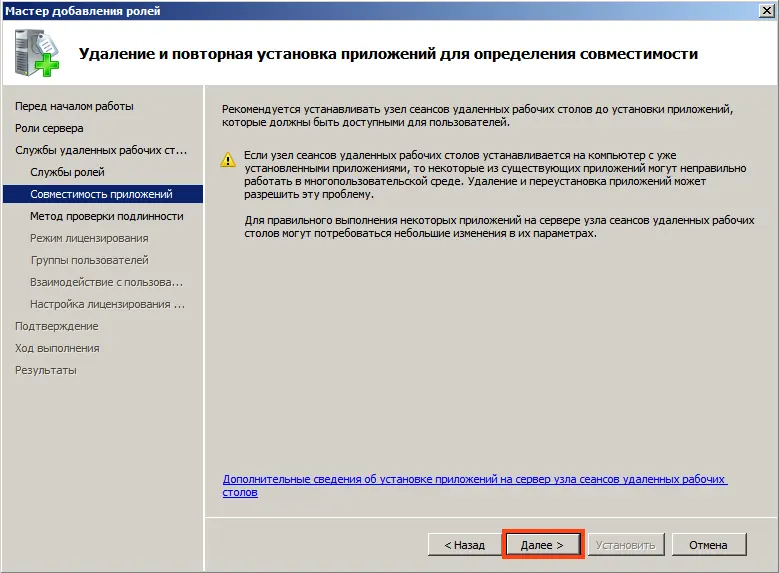The image size is (779, 573).
Task: Click the Результаты step
Action: 46,370
